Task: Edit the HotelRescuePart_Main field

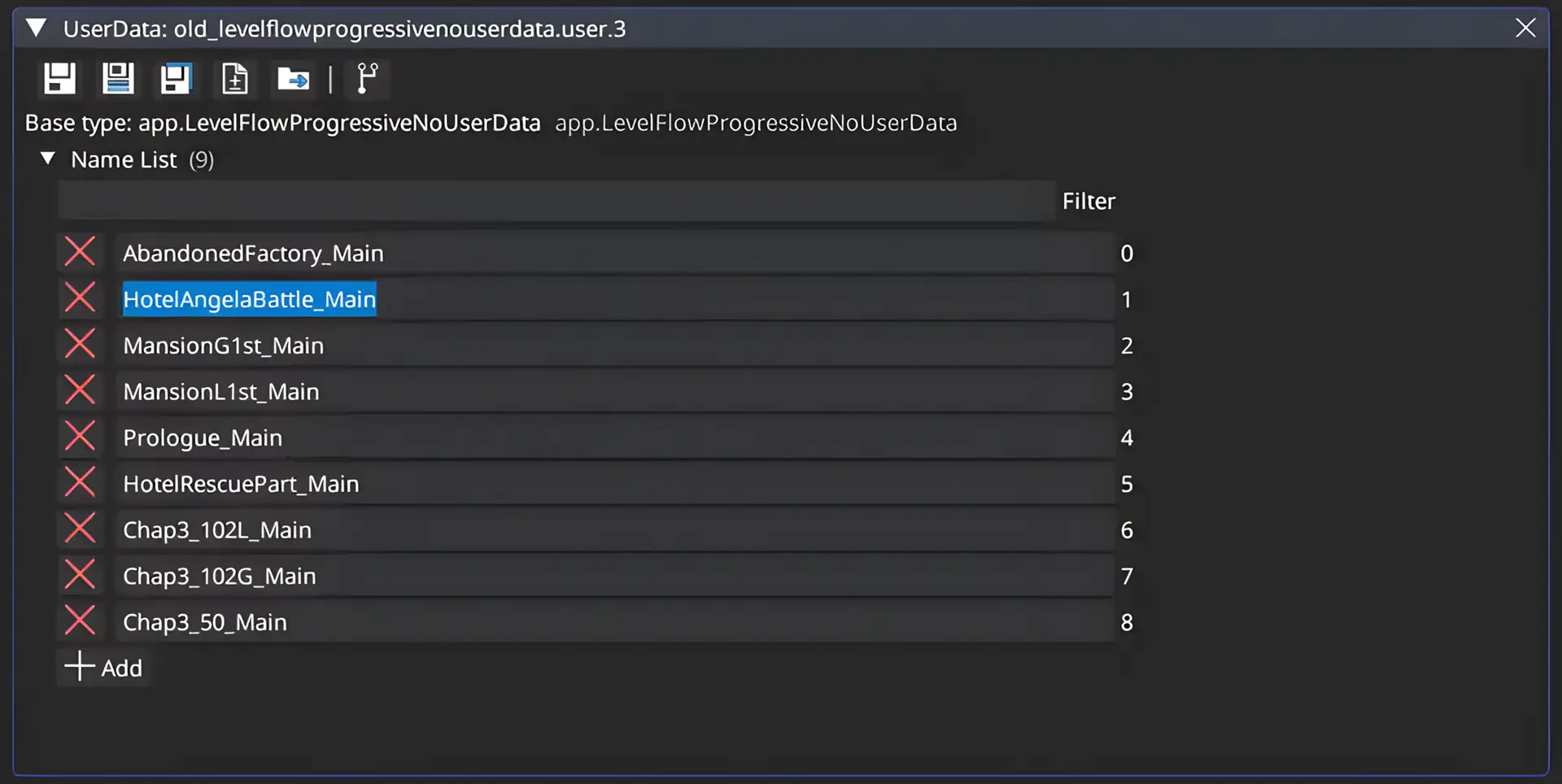Action: (x=613, y=484)
